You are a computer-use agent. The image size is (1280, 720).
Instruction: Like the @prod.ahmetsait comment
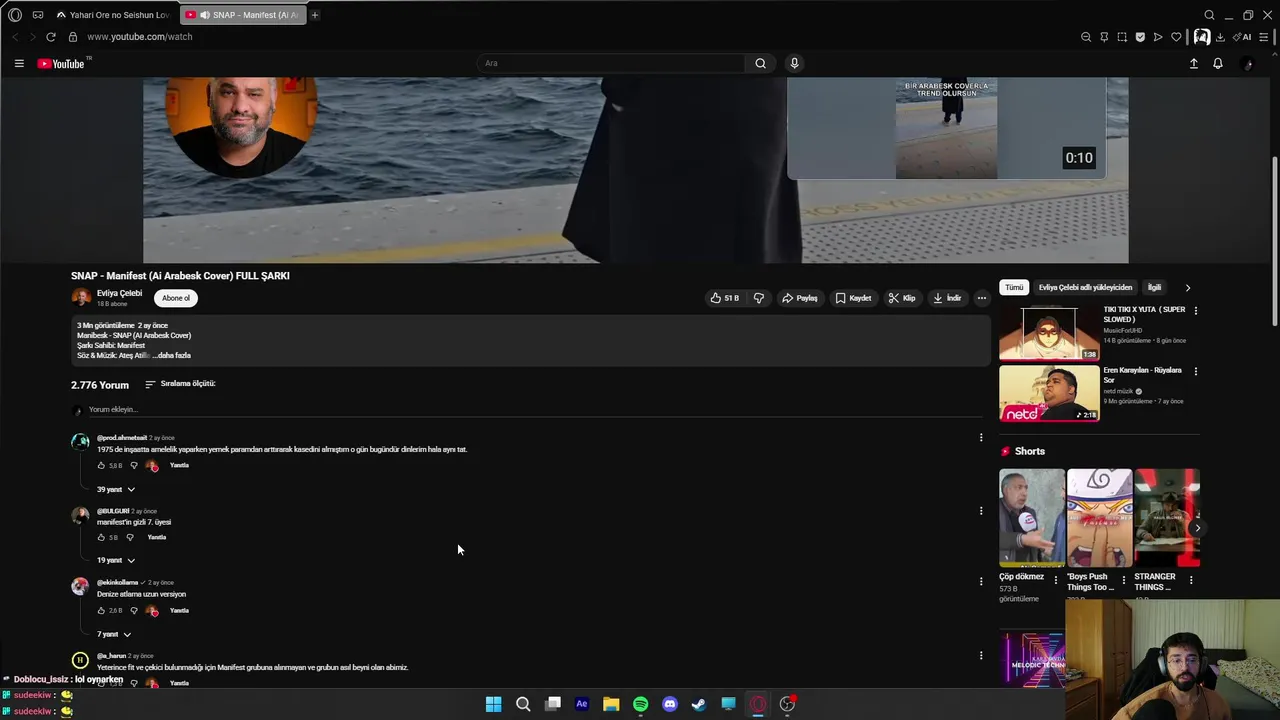click(101, 465)
